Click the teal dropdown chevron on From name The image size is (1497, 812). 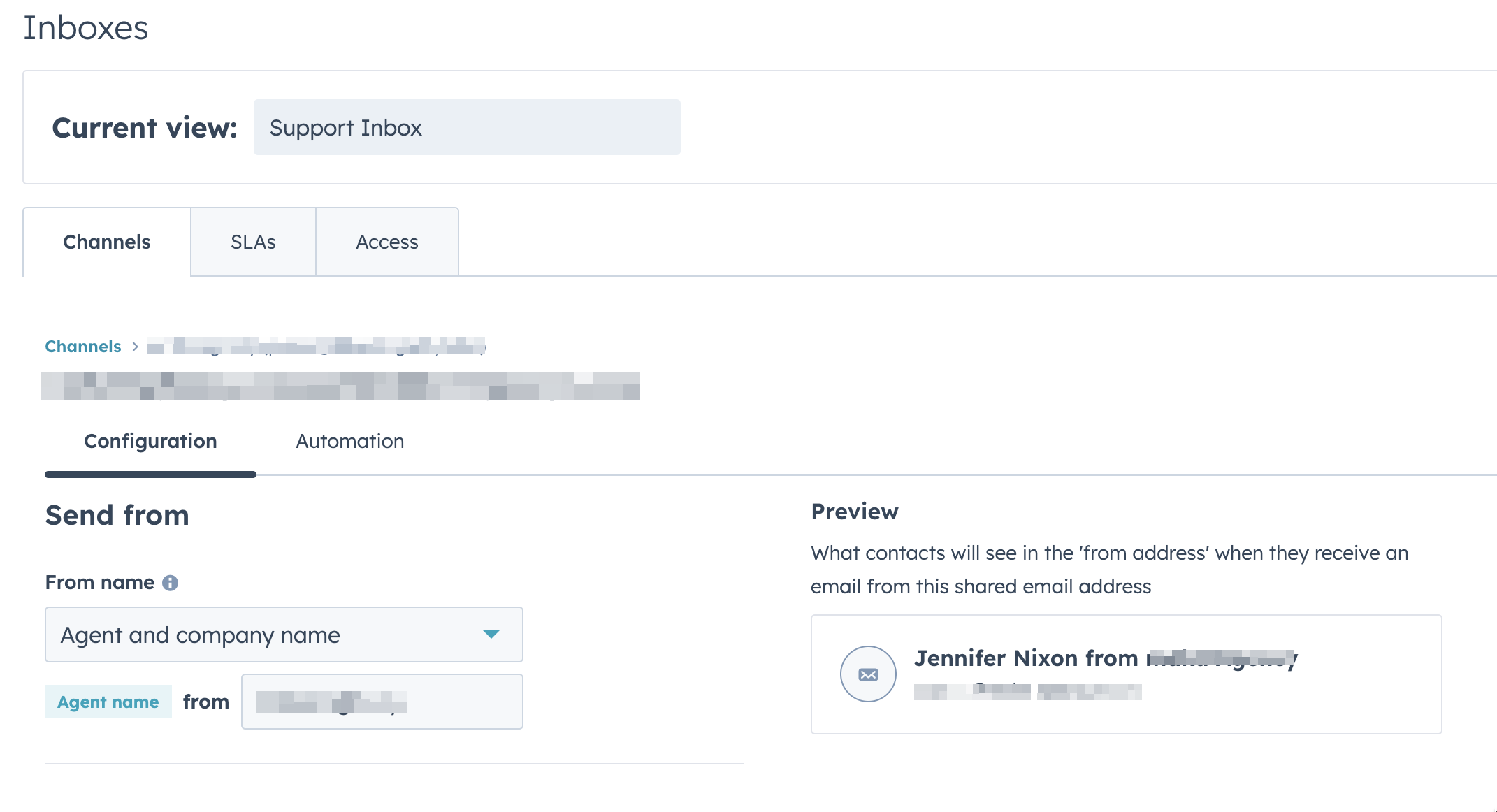[x=492, y=635]
